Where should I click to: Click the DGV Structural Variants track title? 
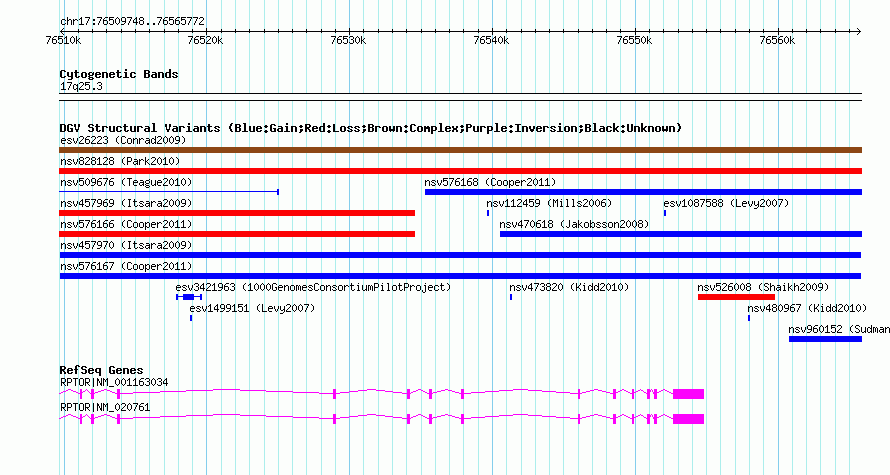(x=371, y=128)
